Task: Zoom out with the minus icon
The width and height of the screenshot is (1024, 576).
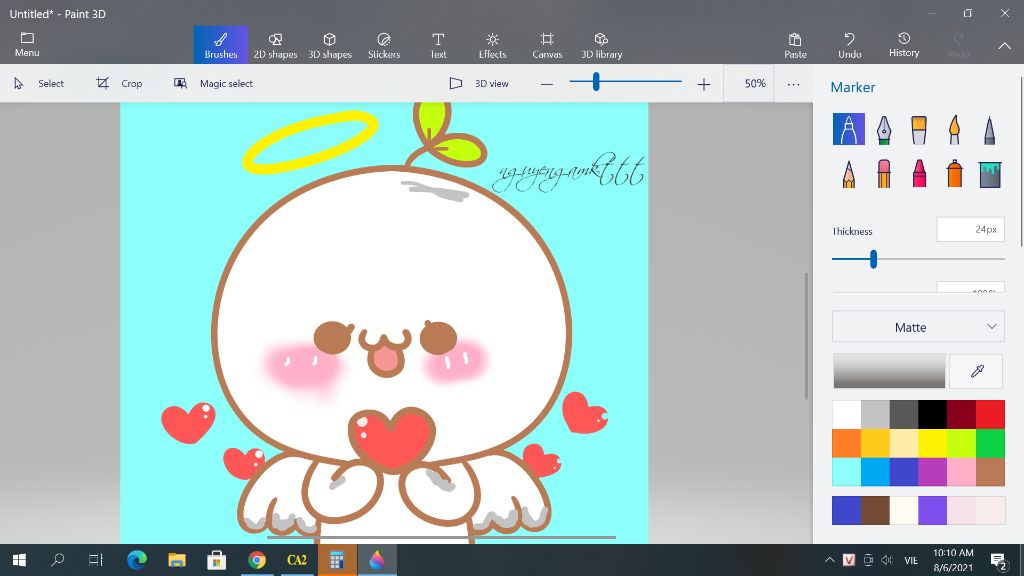Action: tap(547, 84)
